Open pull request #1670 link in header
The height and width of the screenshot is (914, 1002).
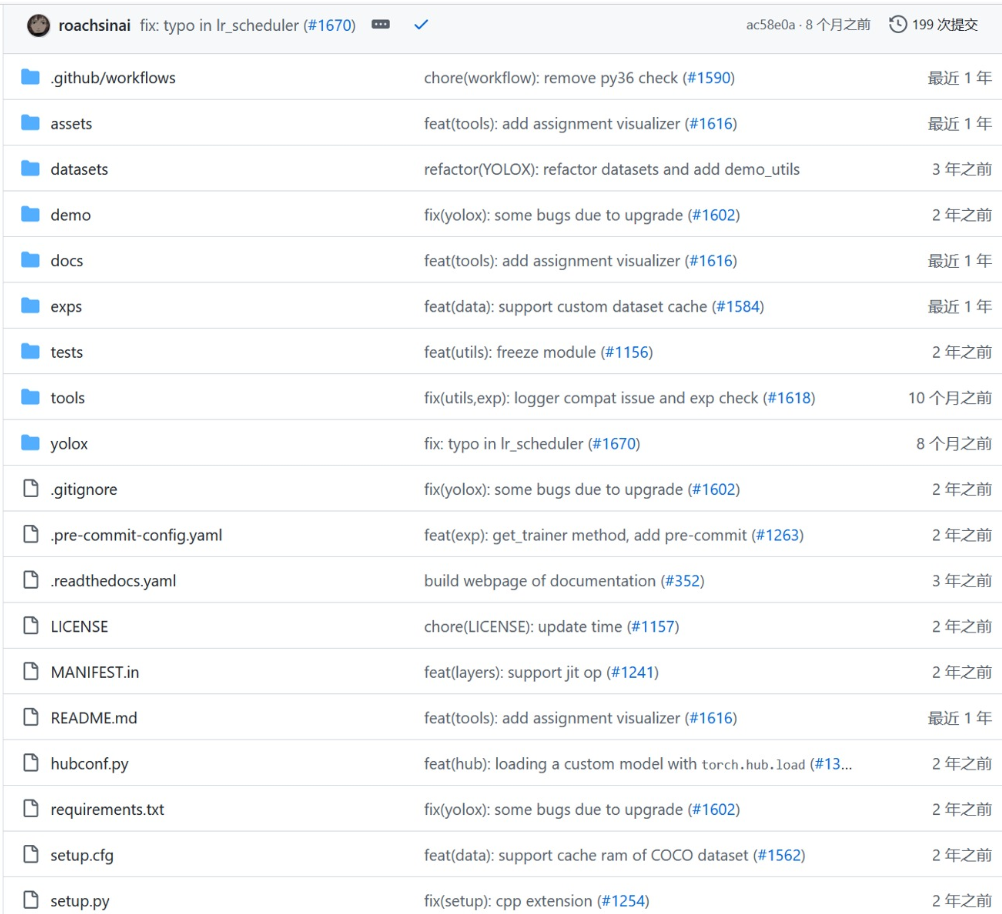[x=329, y=25]
